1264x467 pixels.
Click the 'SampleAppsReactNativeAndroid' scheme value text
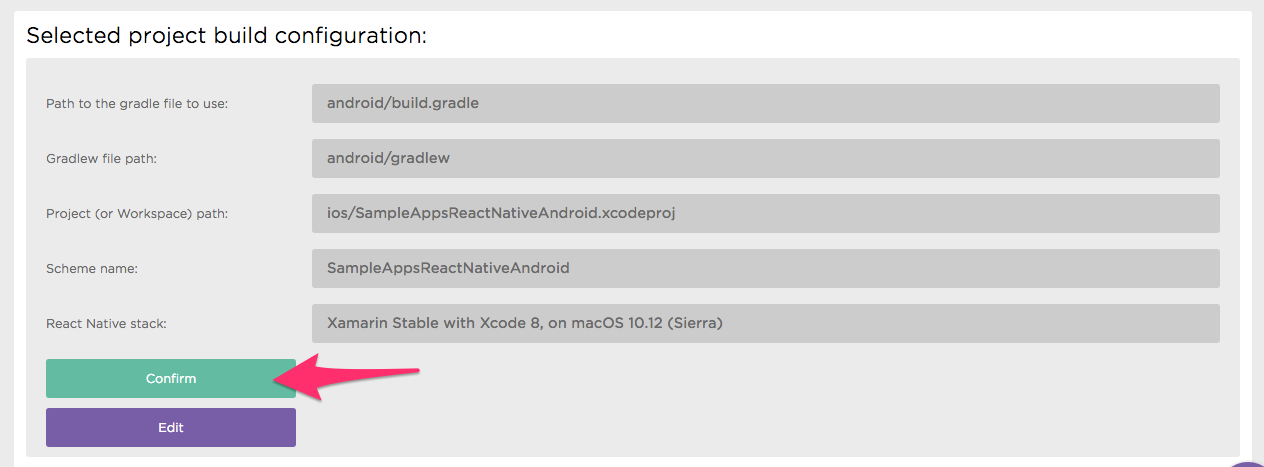pyautogui.click(x=448, y=268)
